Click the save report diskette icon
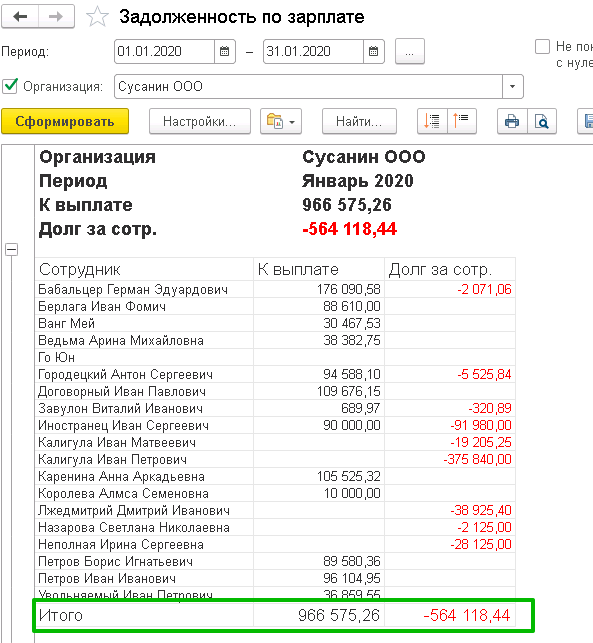The width and height of the screenshot is (593, 643). pyautogui.click(x=586, y=121)
